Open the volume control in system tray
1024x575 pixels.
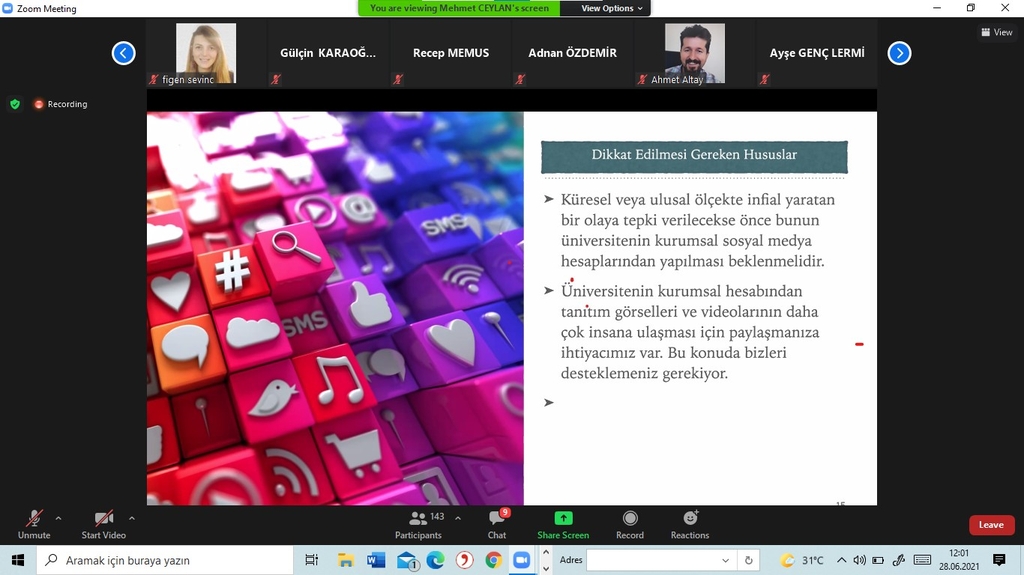pyautogui.click(x=859, y=560)
